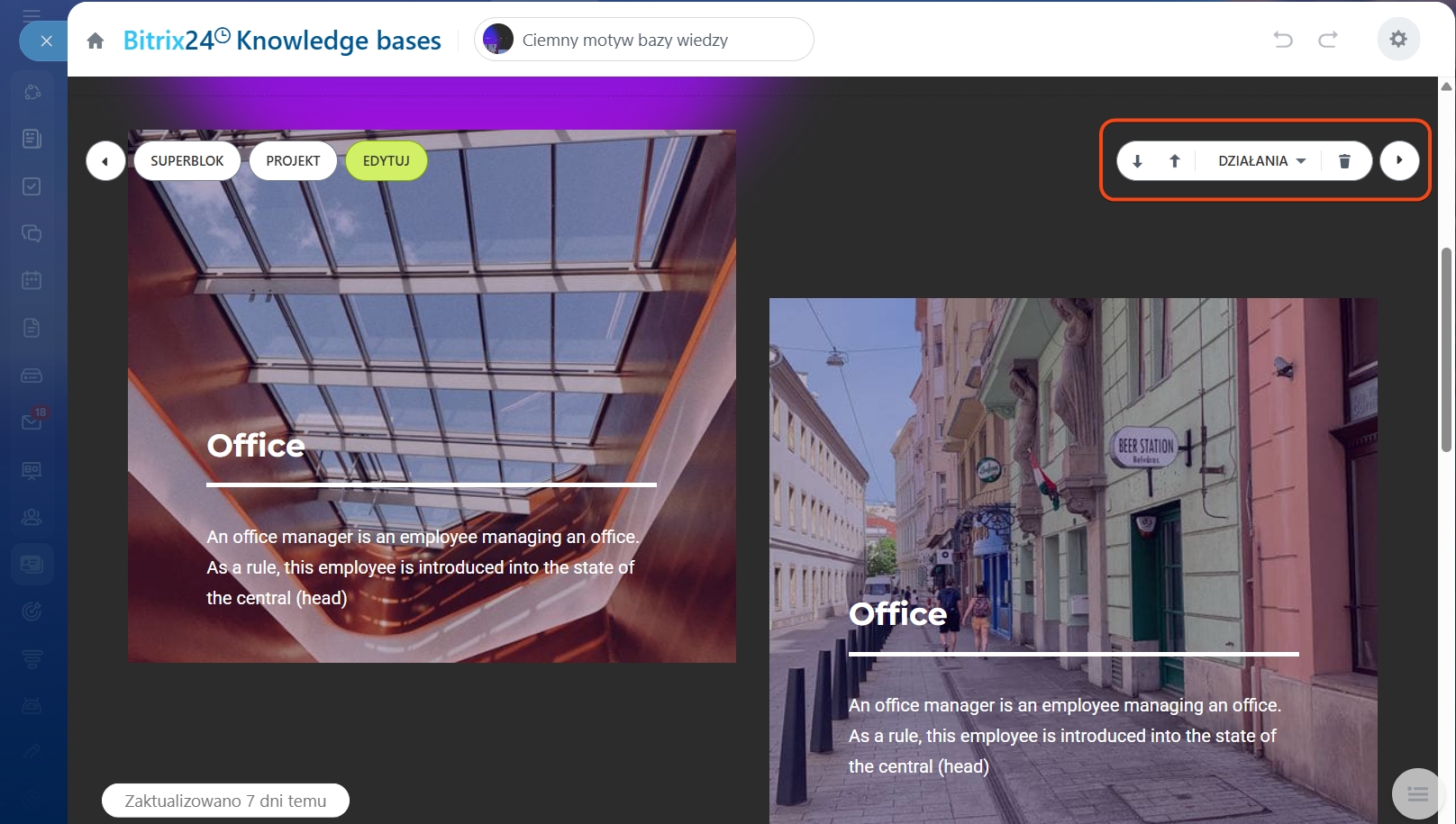Collapse the right block actions arrow
The image size is (1456, 824).
pos(1399,160)
